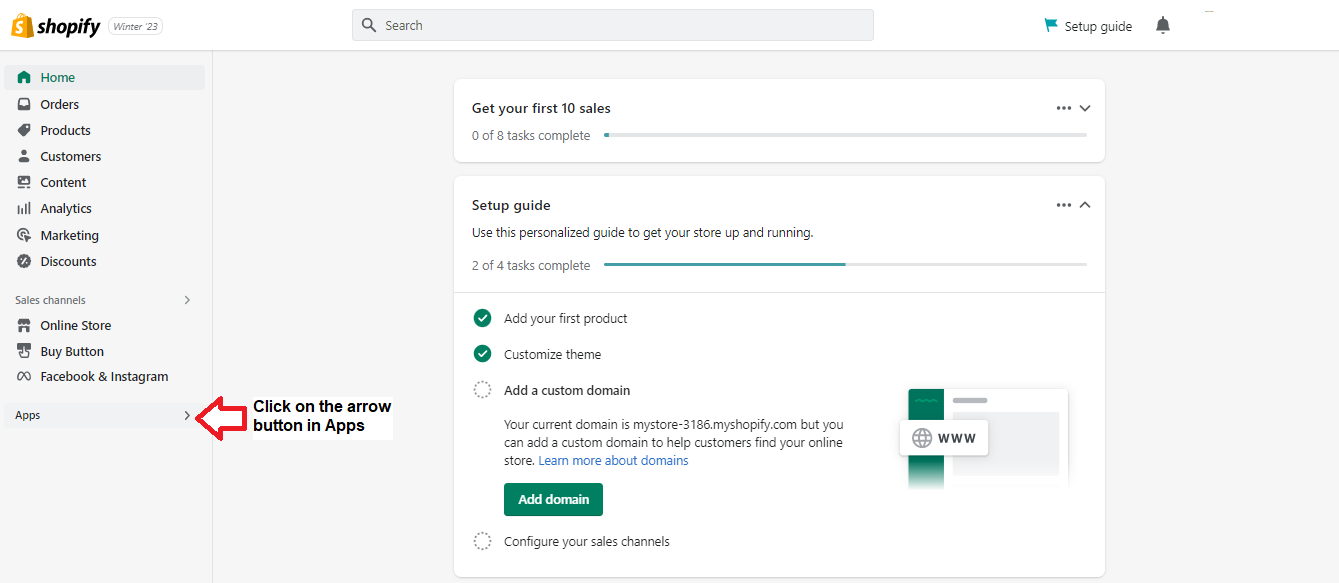Select Customize theme task
The height and width of the screenshot is (583, 1339).
tap(553, 354)
